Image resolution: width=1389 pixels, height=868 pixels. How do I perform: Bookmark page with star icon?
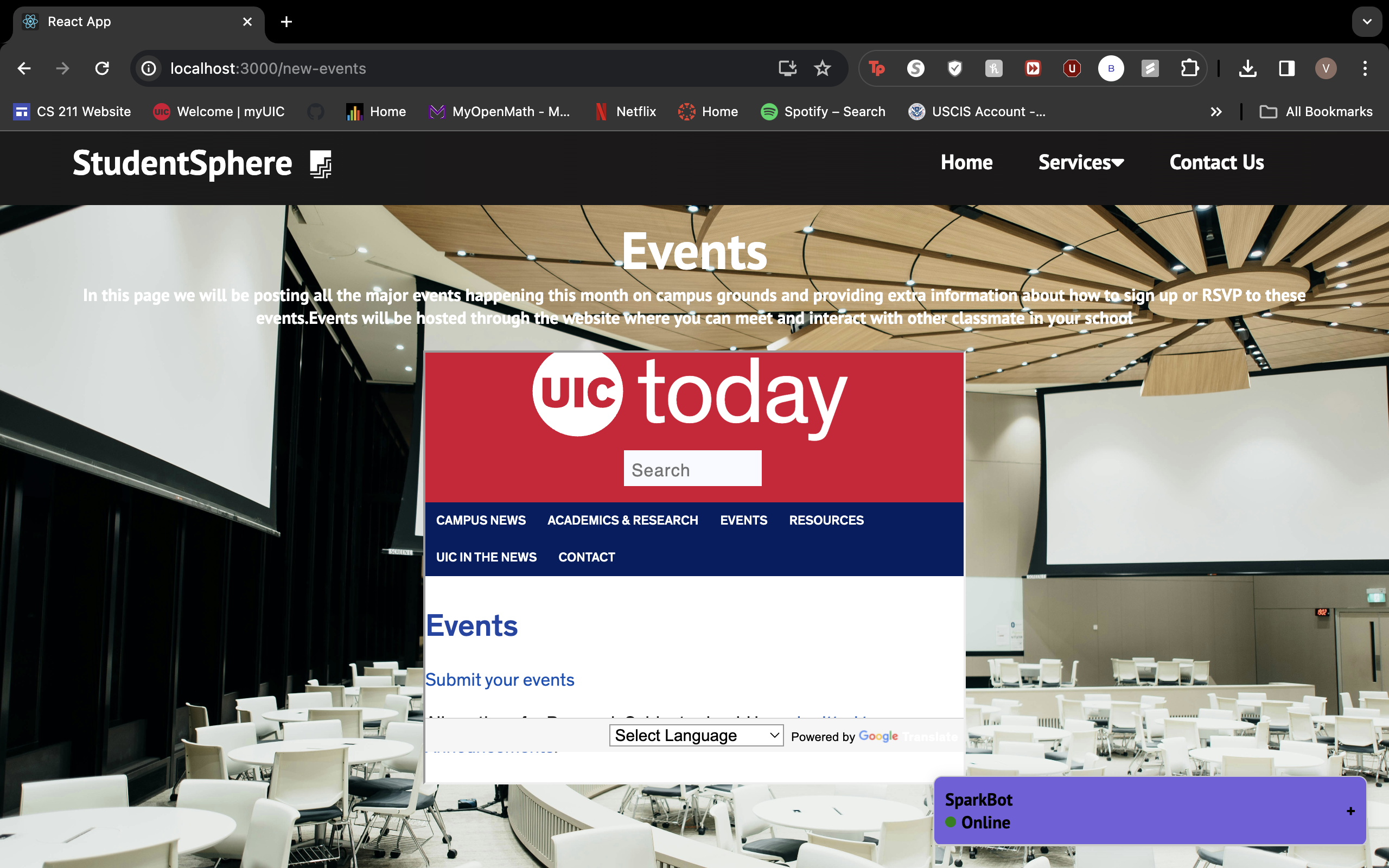coord(822,68)
